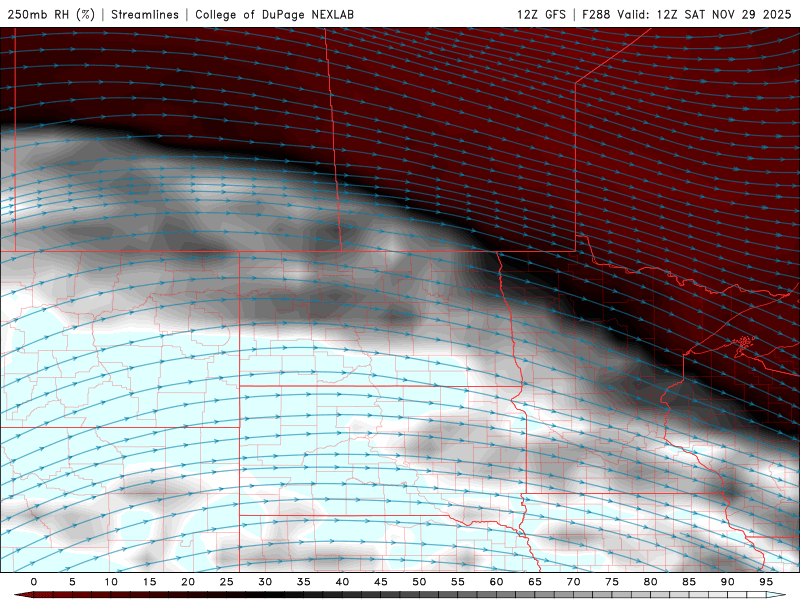
Task: Click the colorbar label "95"
Action: point(765,582)
